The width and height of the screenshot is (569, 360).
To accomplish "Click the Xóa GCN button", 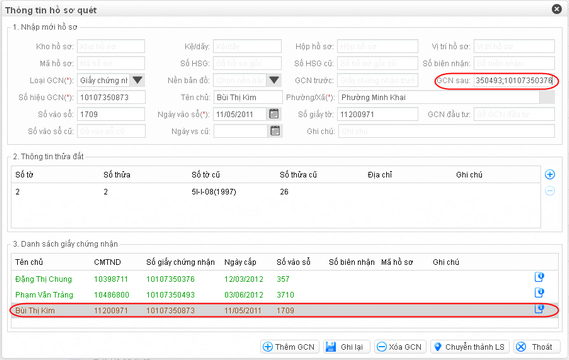I will [x=400, y=347].
